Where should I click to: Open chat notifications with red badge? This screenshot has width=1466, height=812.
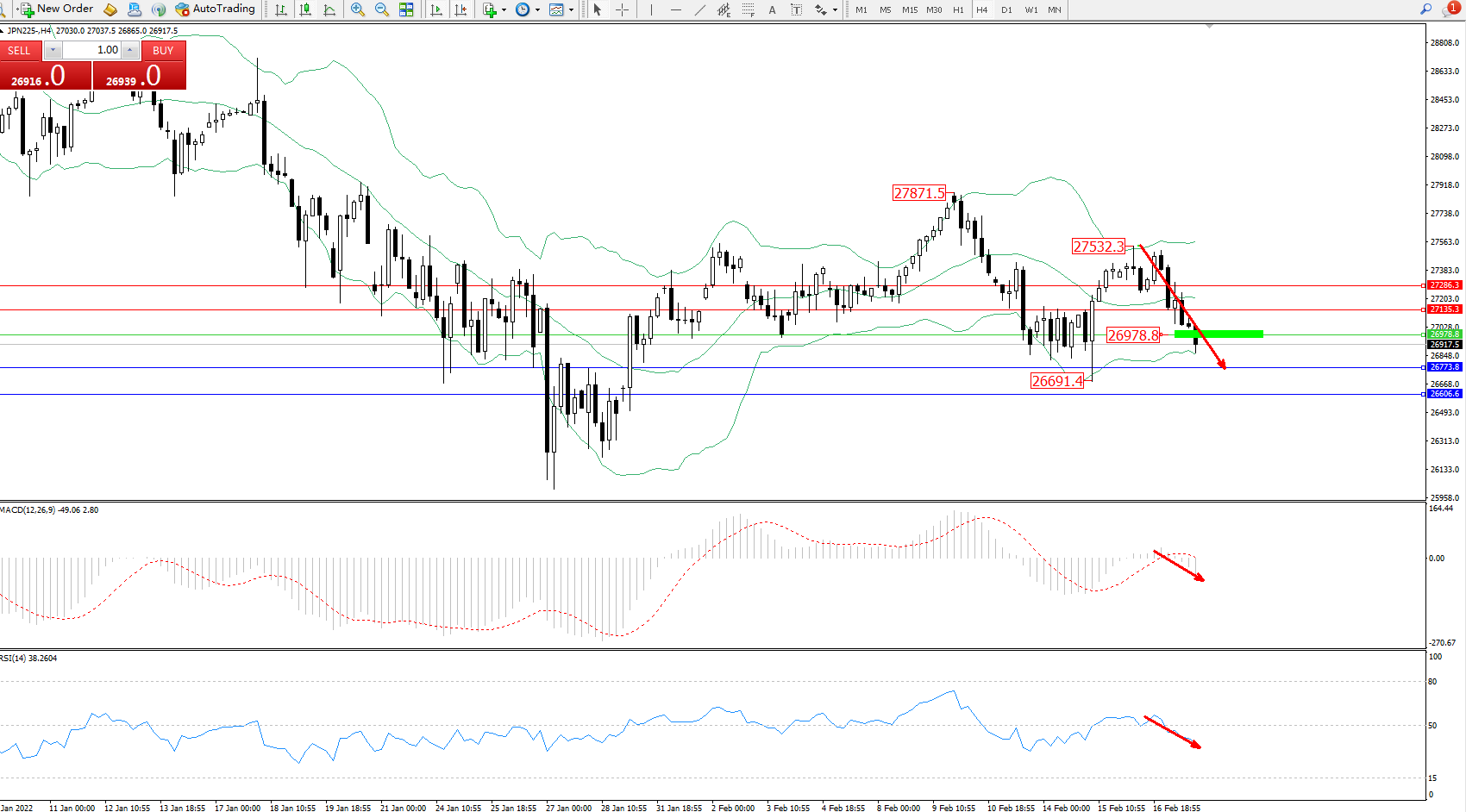point(1450,9)
